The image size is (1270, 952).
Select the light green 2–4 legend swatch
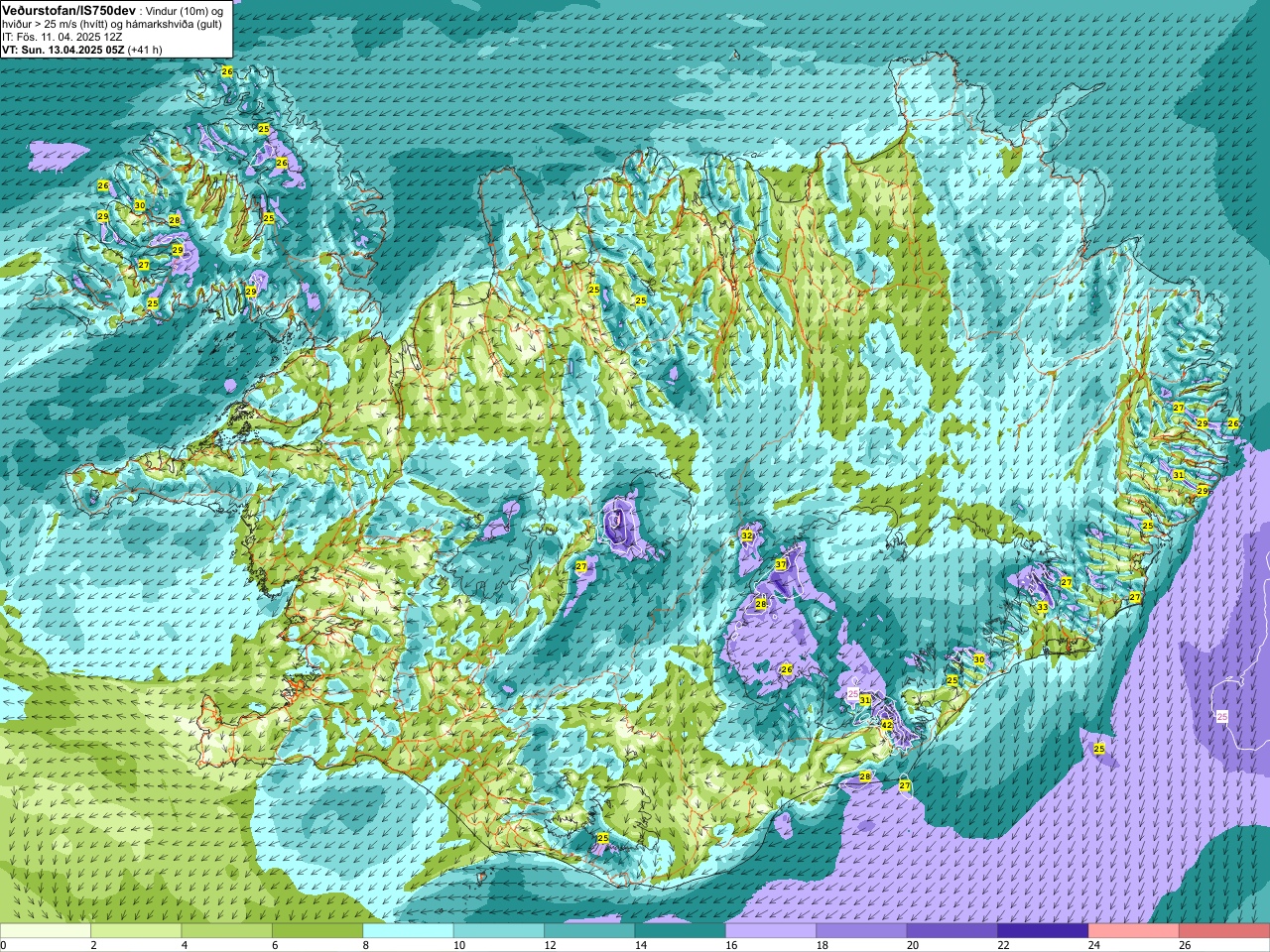point(137,931)
